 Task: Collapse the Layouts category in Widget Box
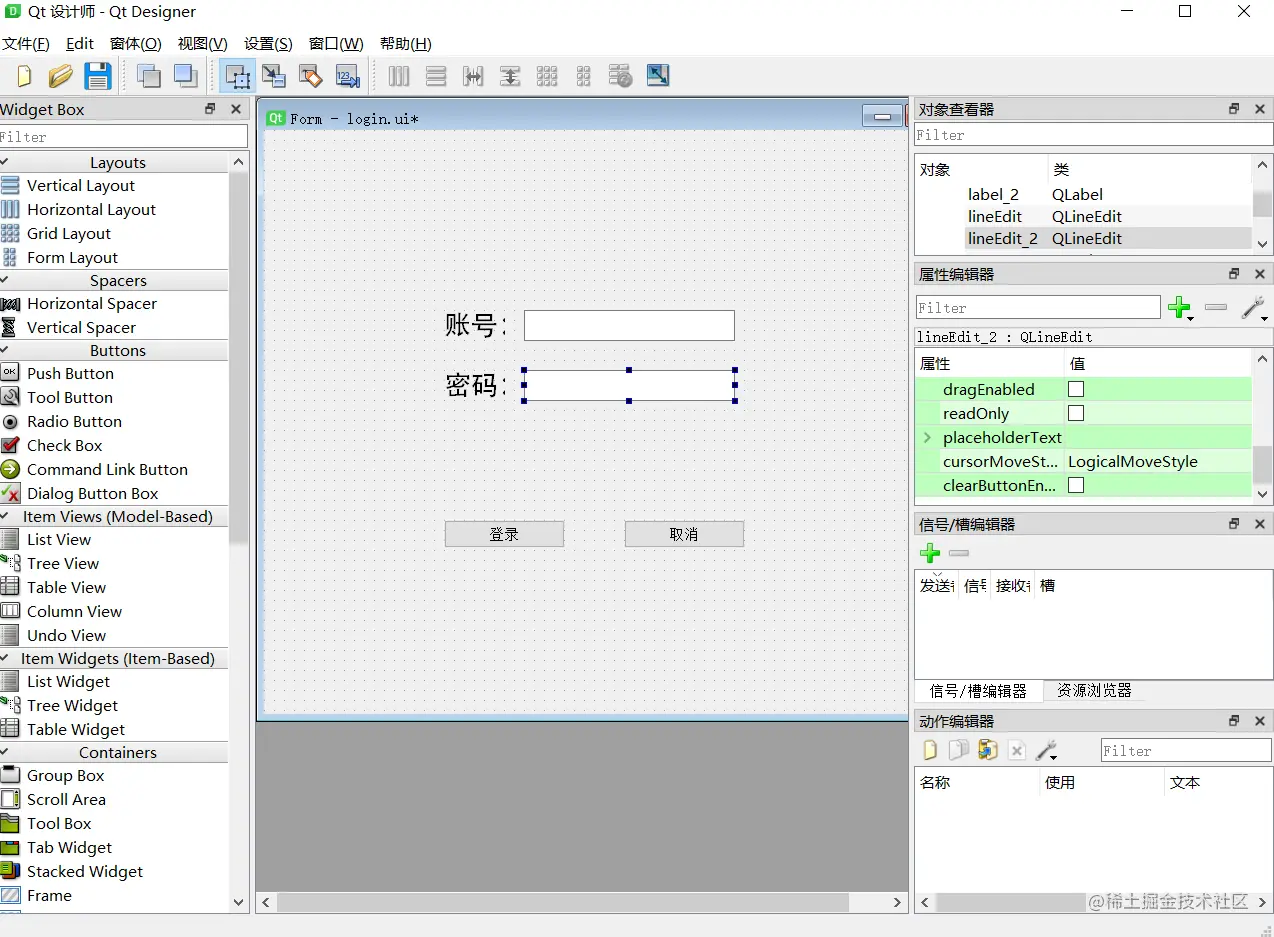click(5, 162)
